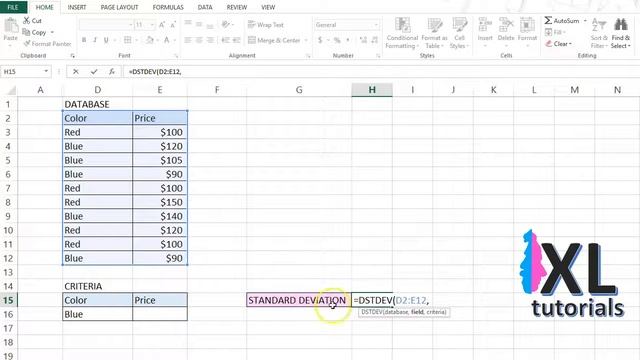Toggle Wrap Text
The width and height of the screenshot is (640, 360).
click(266, 25)
